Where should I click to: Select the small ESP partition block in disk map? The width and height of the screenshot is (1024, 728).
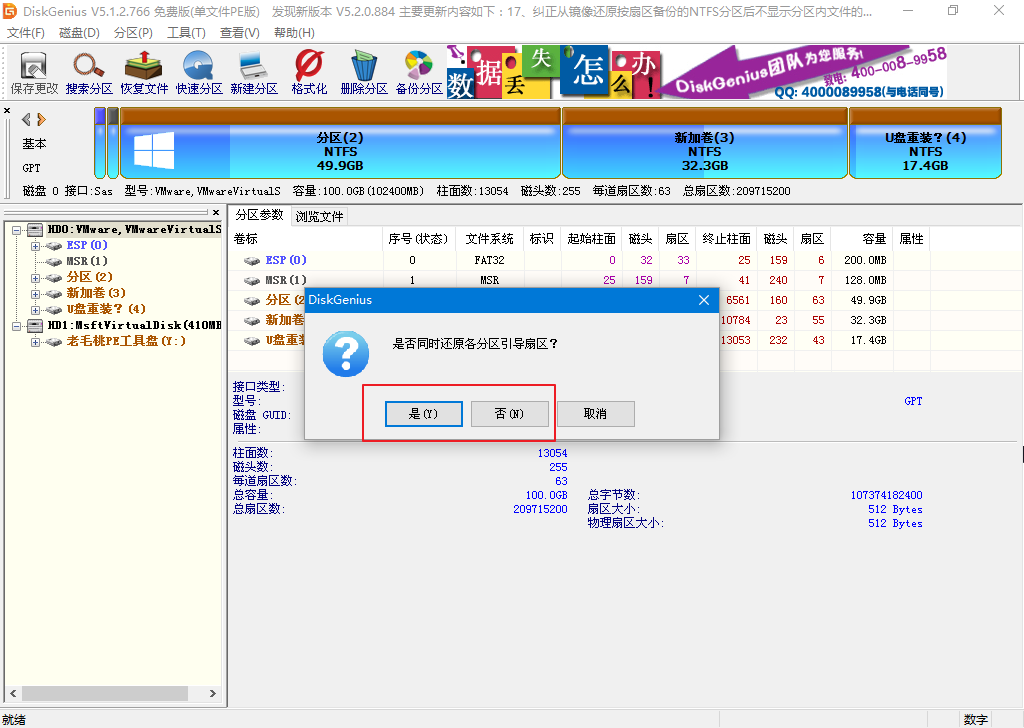tap(100, 143)
